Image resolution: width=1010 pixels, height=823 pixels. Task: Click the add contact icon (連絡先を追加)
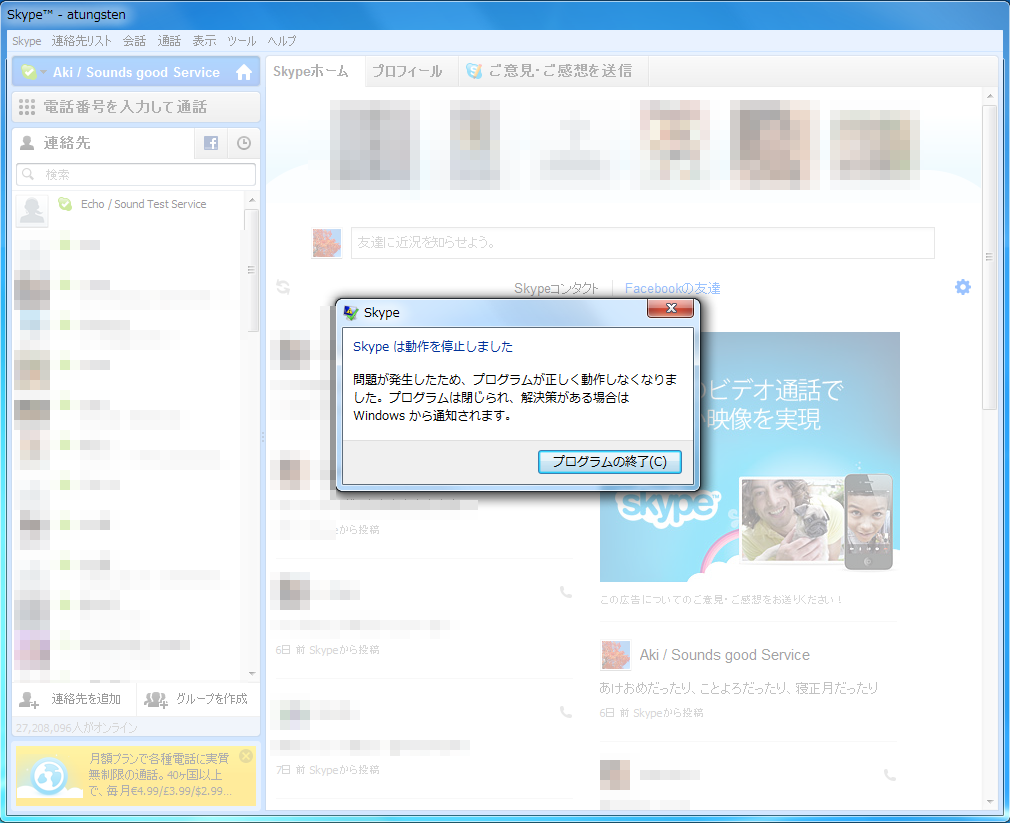point(29,699)
